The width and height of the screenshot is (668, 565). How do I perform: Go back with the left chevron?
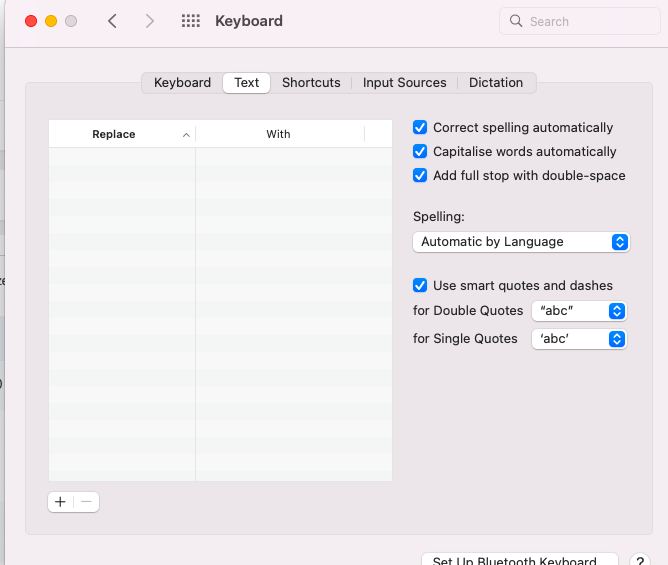(x=112, y=21)
